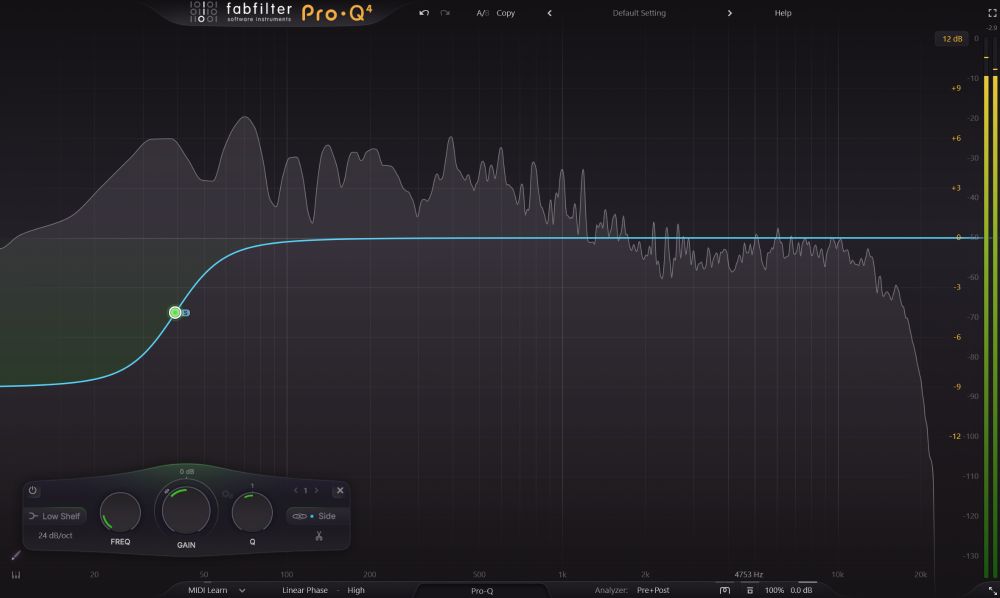Click the Copy button
The width and height of the screenshot is (1000, 598).
pyautogui.click(x=505, y=13)
